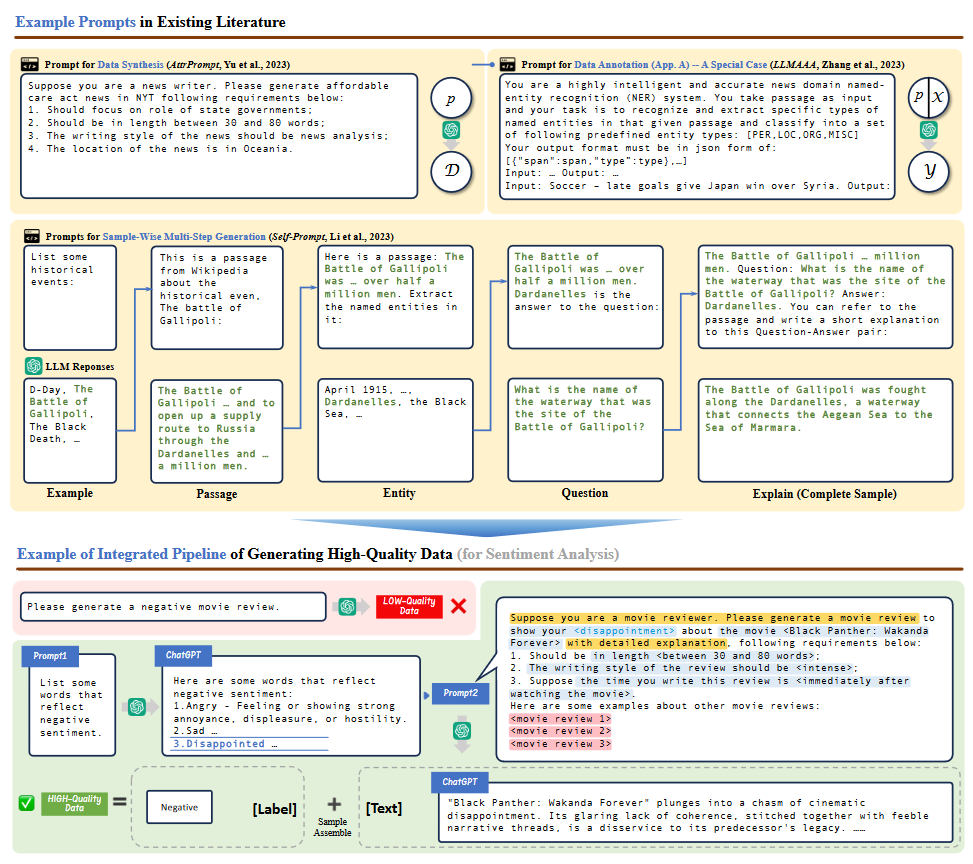973x864 pixels.
Task: Click the terminal icon beside Data Annotation prompt
Action: click(508, 64)
